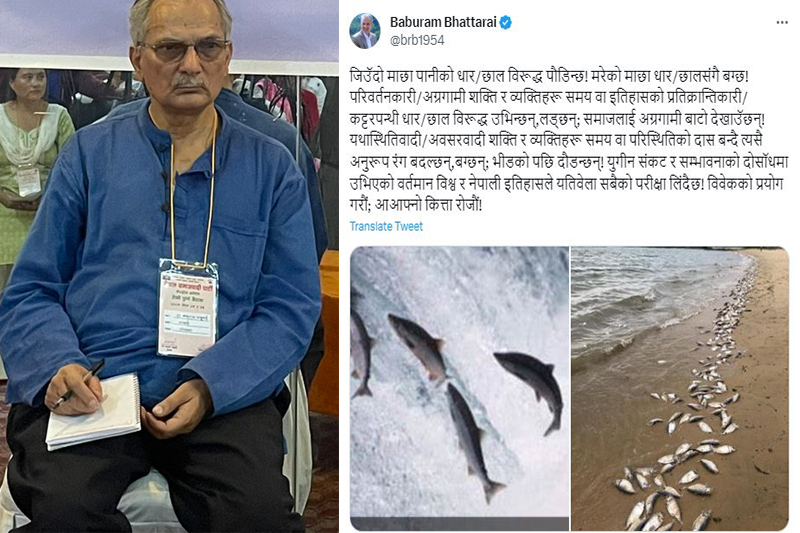Screen dimensions: 800x533
Task: Click the Translate Tweet link
Action: tap(386, 226)
